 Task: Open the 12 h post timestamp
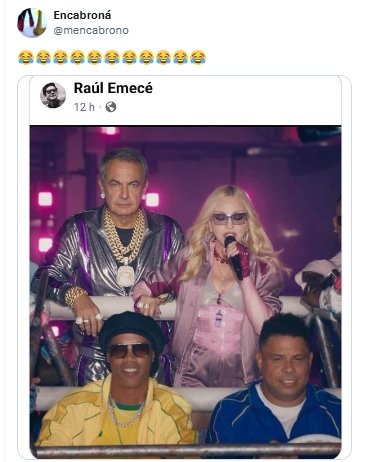[x=84, y=107]
